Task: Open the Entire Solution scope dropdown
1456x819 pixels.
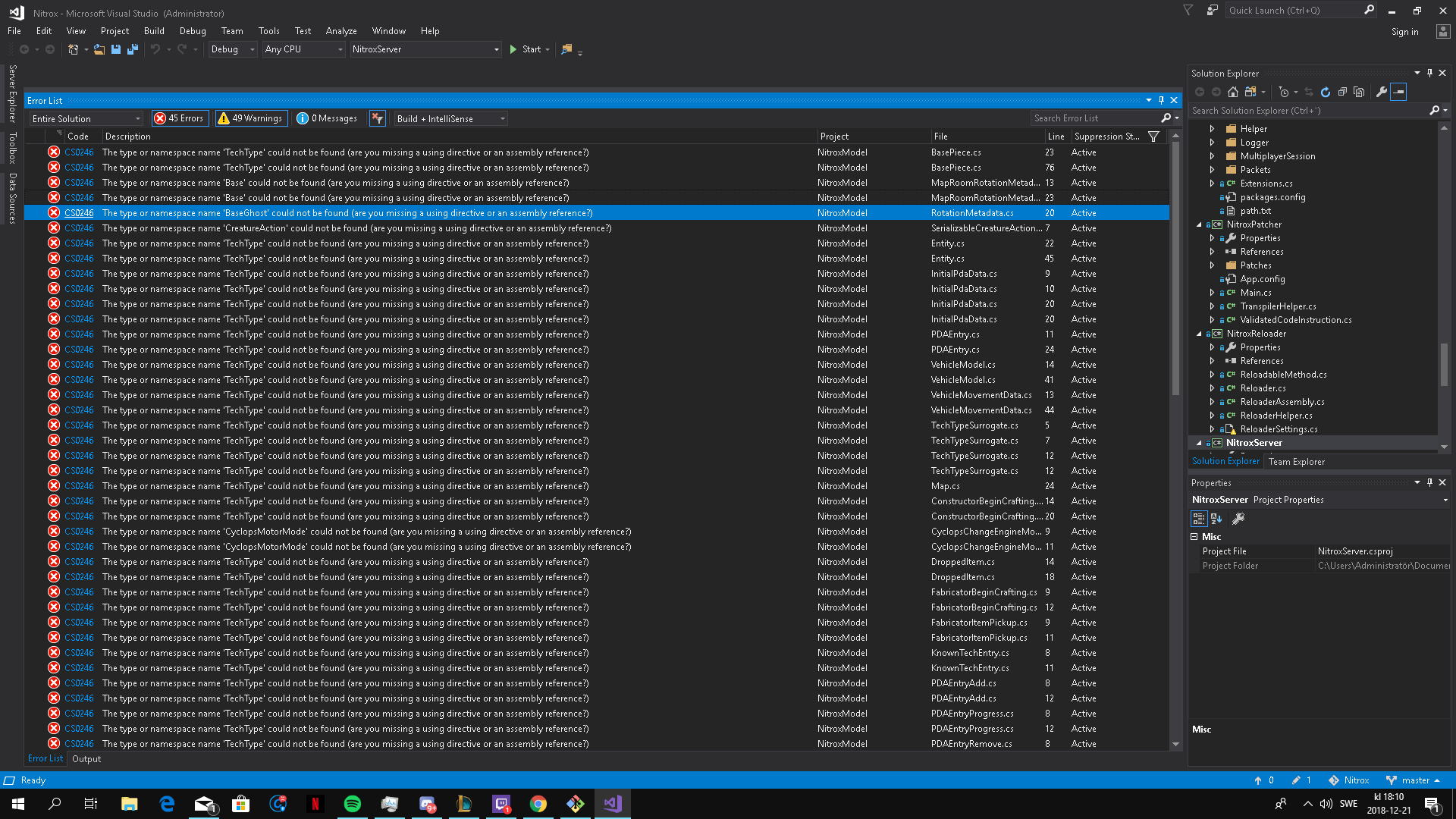Action: (136, 118)
